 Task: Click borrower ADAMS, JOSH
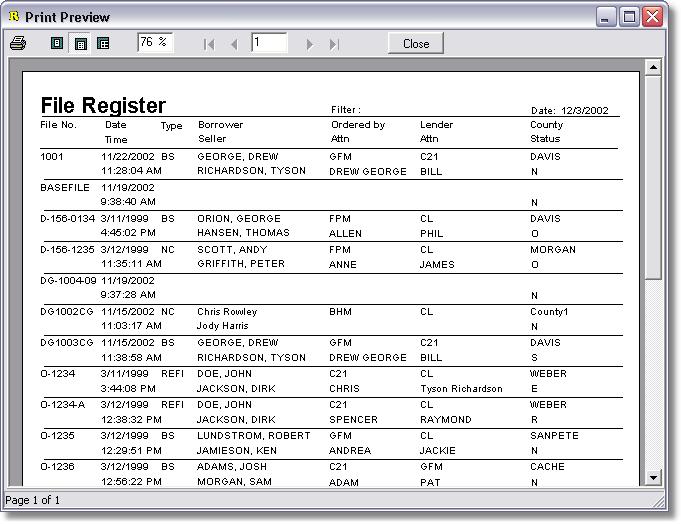pyautogui.click(x=232, y=467)
